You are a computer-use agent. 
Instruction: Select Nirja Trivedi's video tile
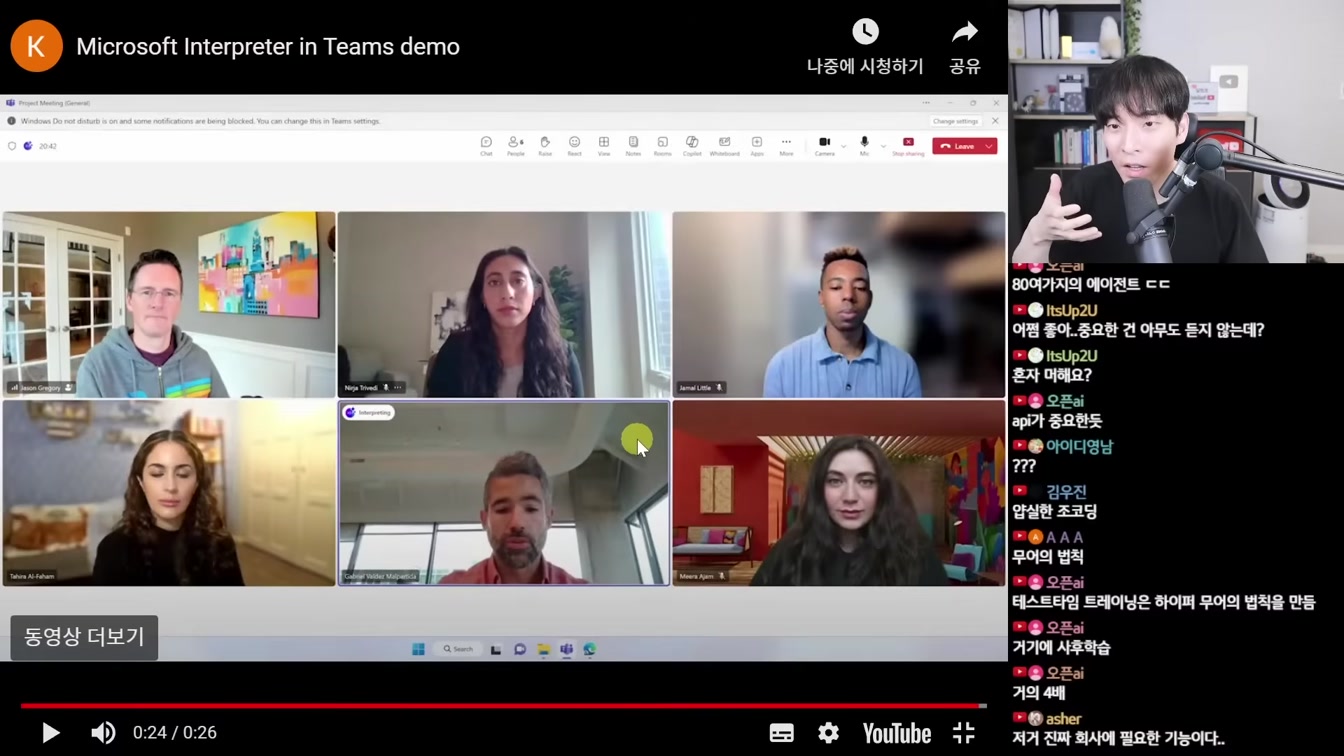click(504, 304)
